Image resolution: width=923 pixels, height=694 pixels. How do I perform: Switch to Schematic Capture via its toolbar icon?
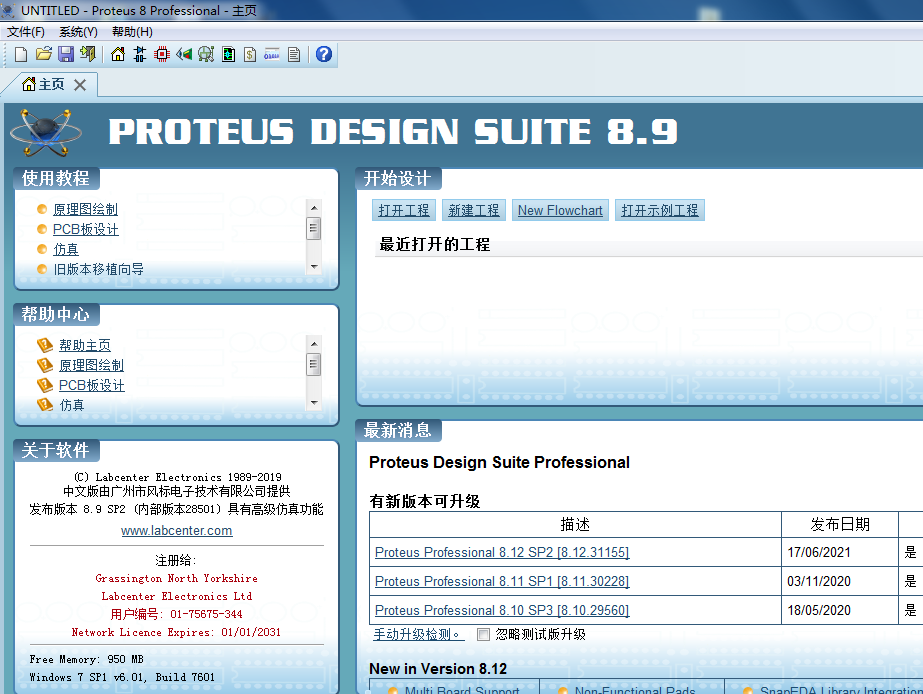pyautogui.click(x=138, y=54)
